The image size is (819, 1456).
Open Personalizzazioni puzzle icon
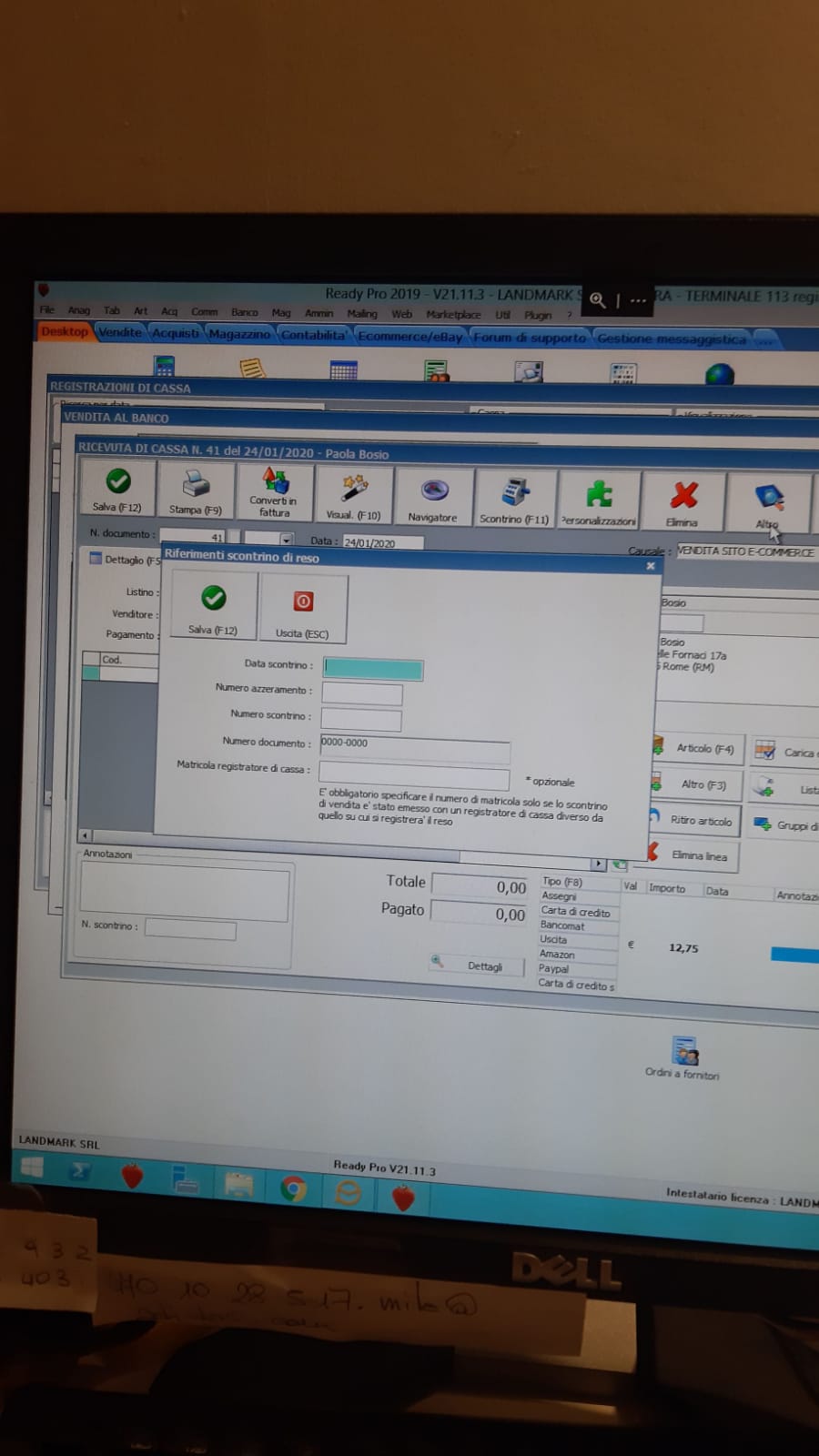coord(599,502)
